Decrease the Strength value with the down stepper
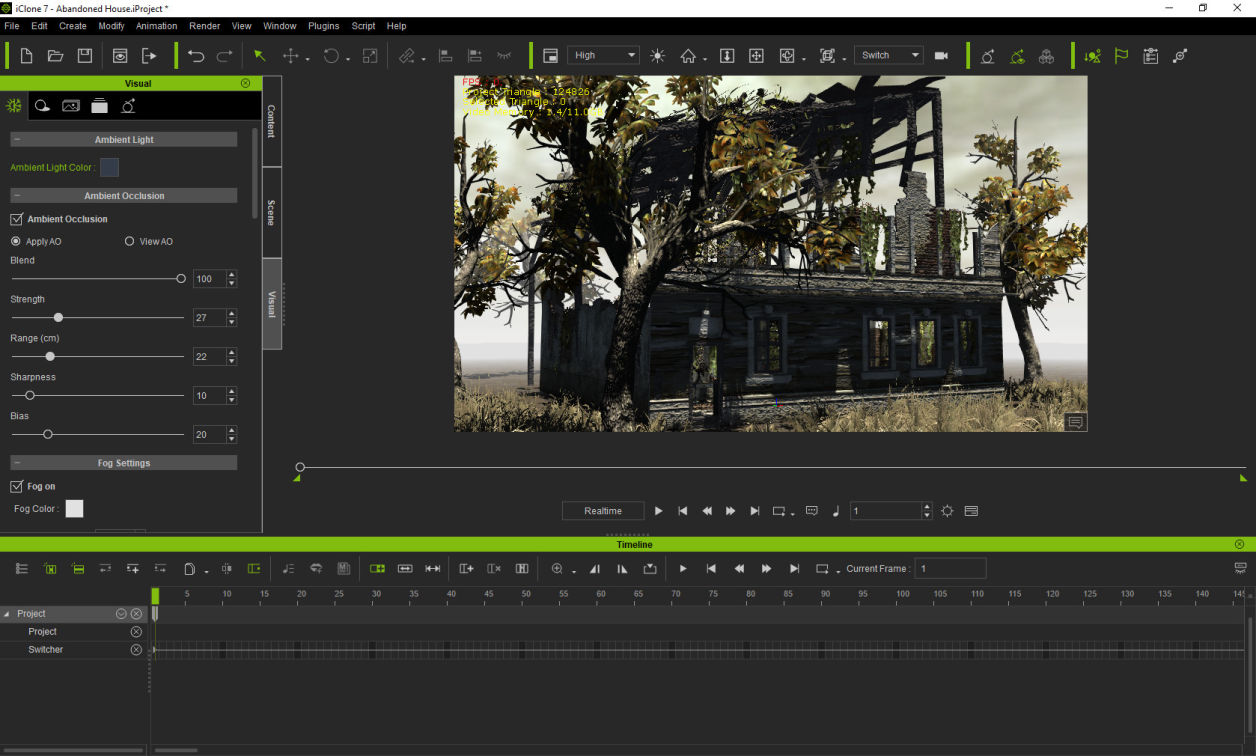The width and height of the screenshot is (1256, 756). point(232,322)
